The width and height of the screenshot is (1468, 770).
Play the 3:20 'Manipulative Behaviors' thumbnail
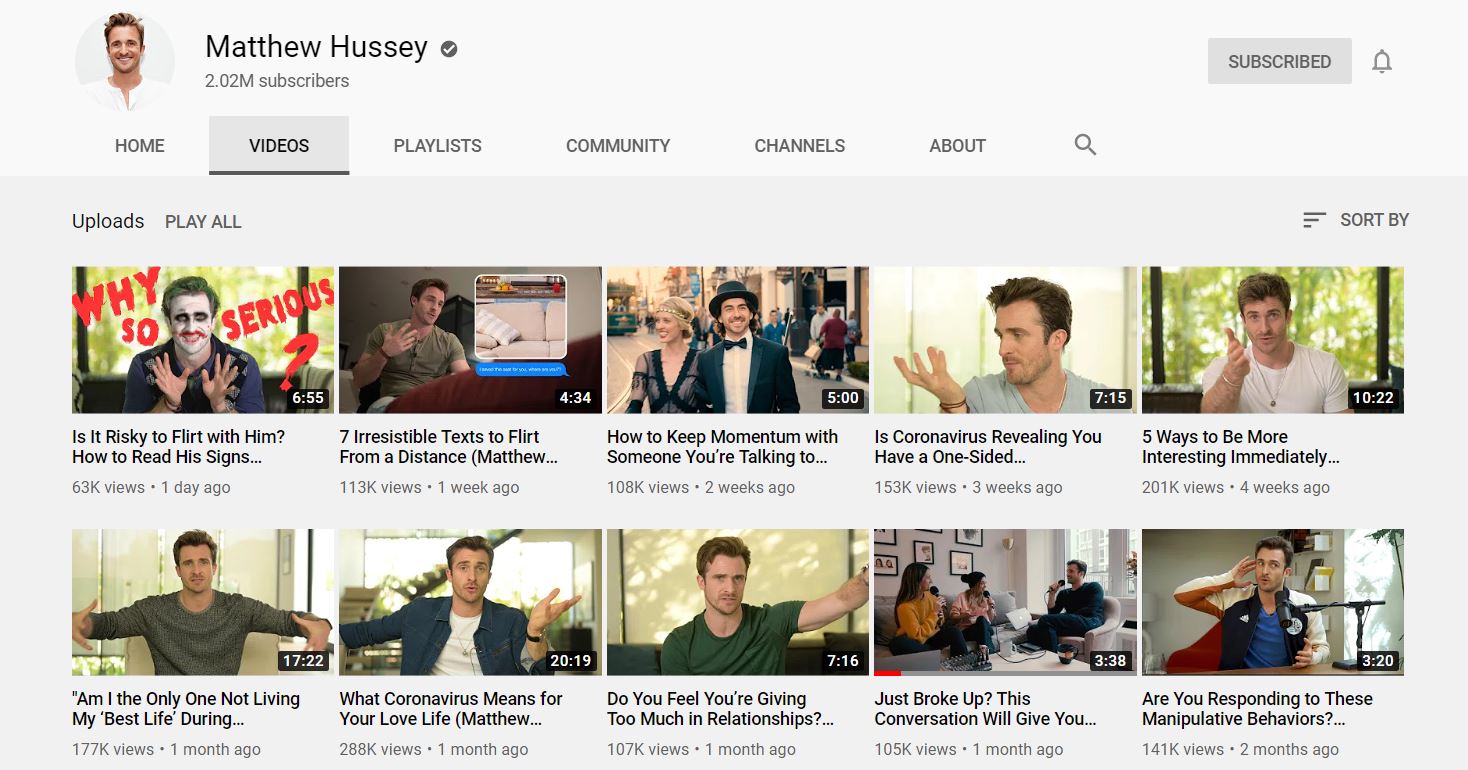[1273, 602]
